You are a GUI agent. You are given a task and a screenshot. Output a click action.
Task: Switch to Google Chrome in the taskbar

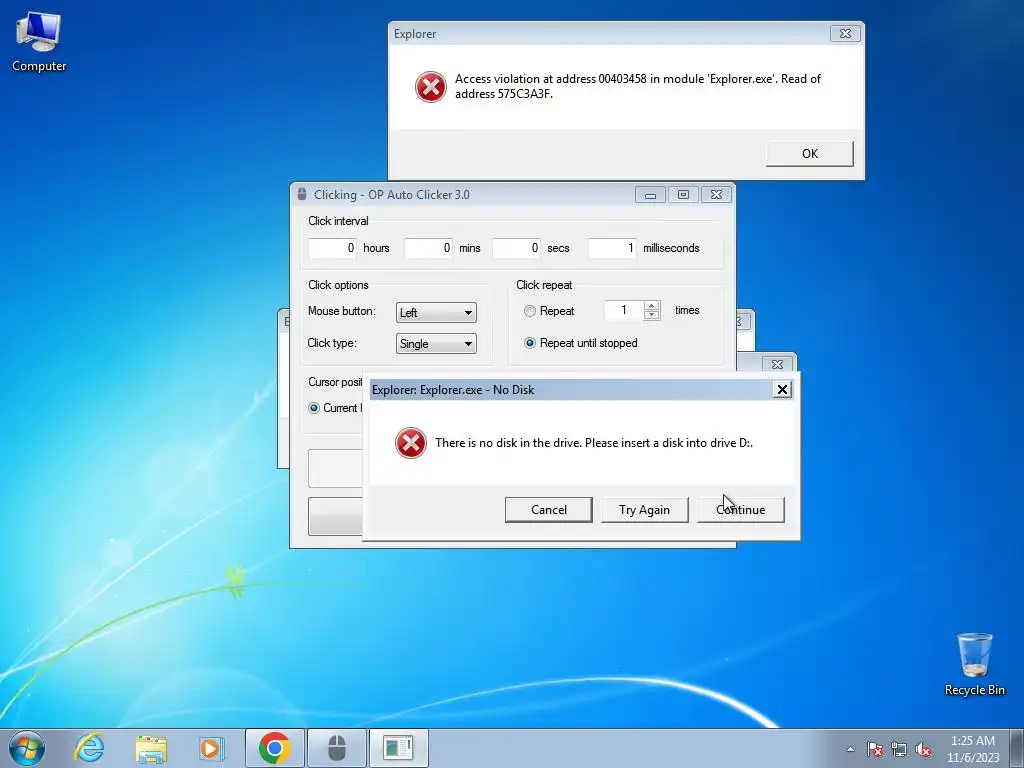tap(274, 748)
